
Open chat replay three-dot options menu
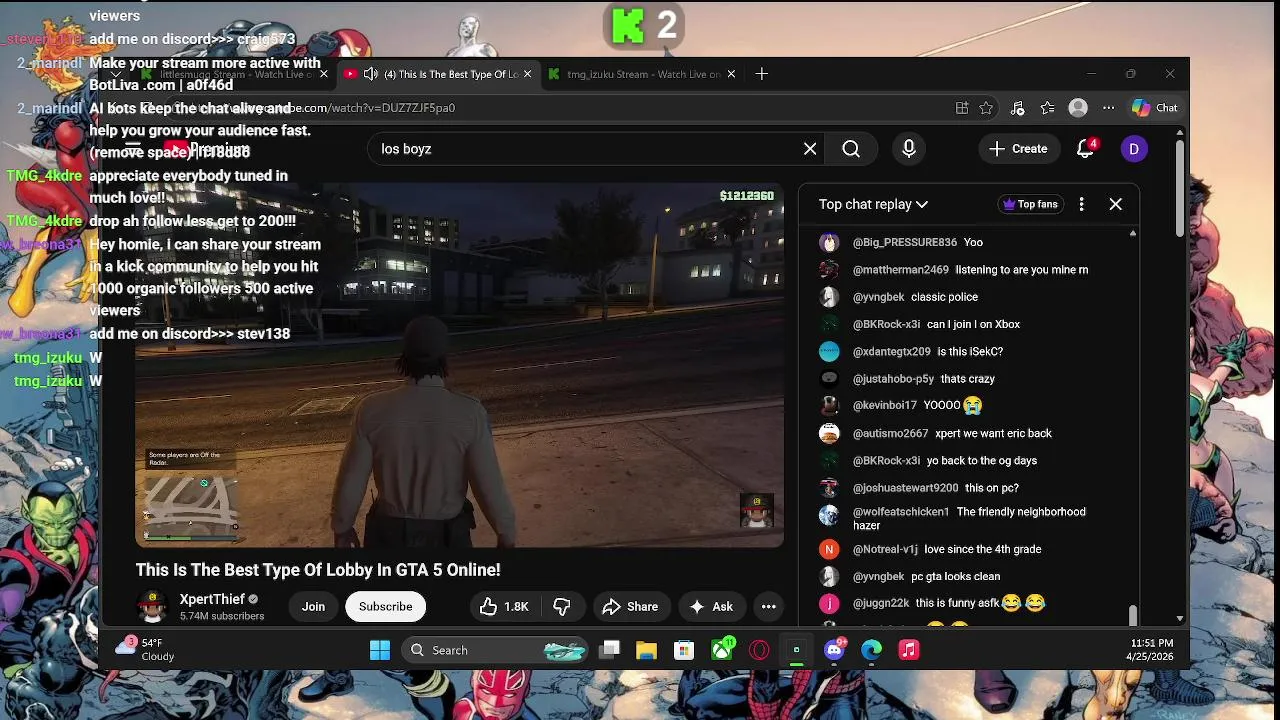pyautogui.click(x=1081, y=204)
